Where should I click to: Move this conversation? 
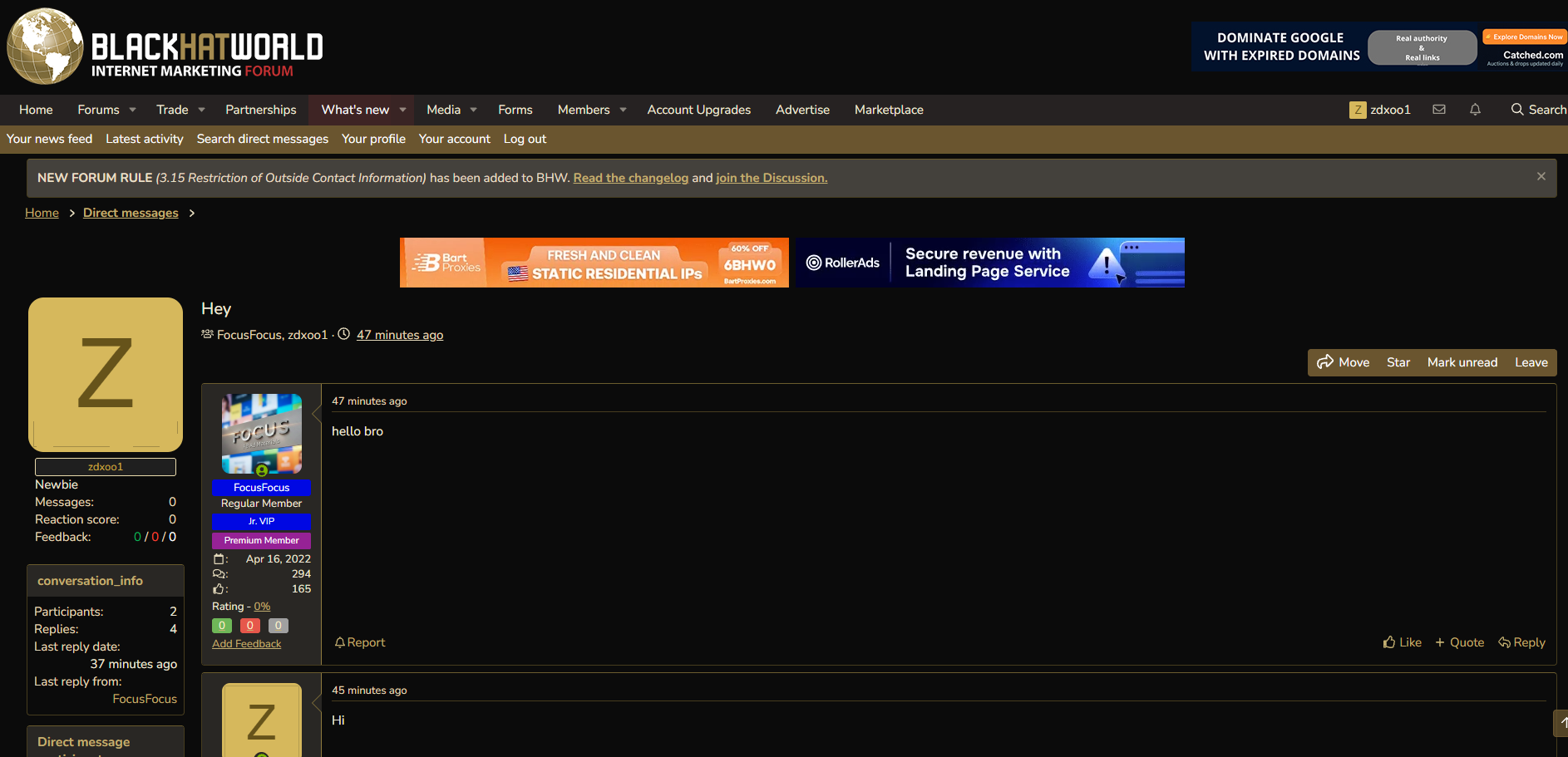click(x=1343, y=362)
